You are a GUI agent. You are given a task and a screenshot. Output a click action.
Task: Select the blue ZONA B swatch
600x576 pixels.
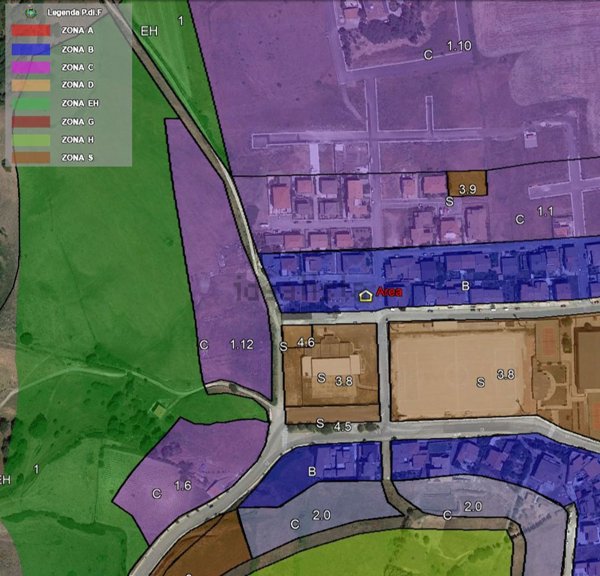coord(31,48)
